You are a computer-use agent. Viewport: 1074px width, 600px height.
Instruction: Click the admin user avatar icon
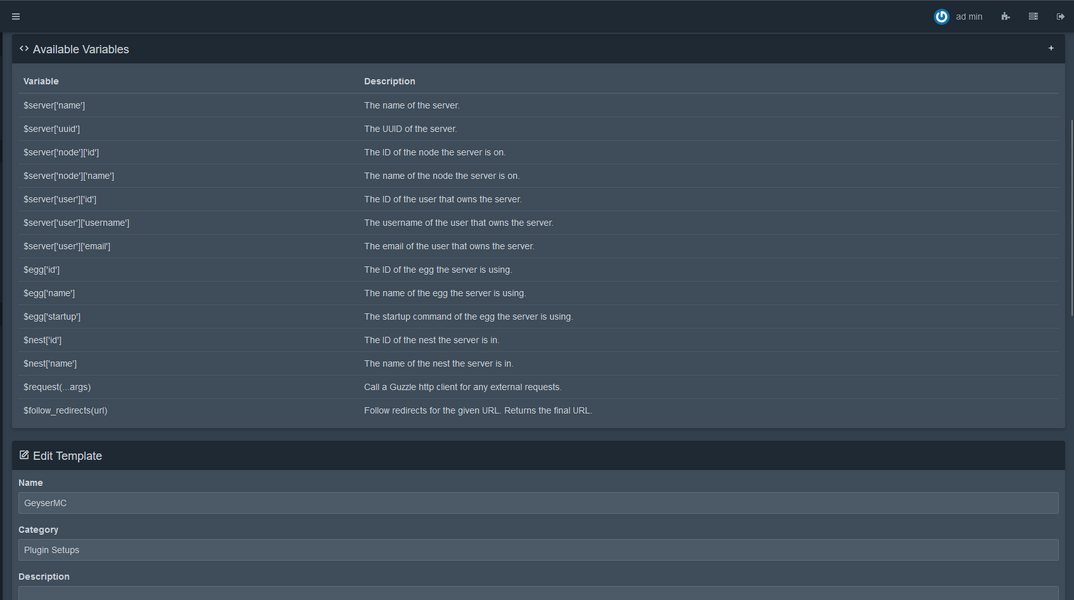941,17
